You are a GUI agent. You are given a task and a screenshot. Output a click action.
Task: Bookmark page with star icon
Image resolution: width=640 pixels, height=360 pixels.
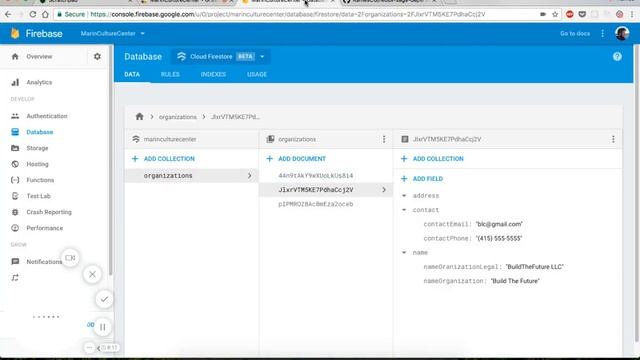click(x=555, y=14)
